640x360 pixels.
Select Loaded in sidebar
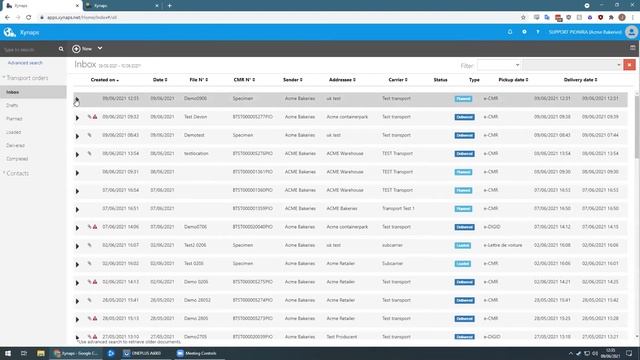pos(13,132)
